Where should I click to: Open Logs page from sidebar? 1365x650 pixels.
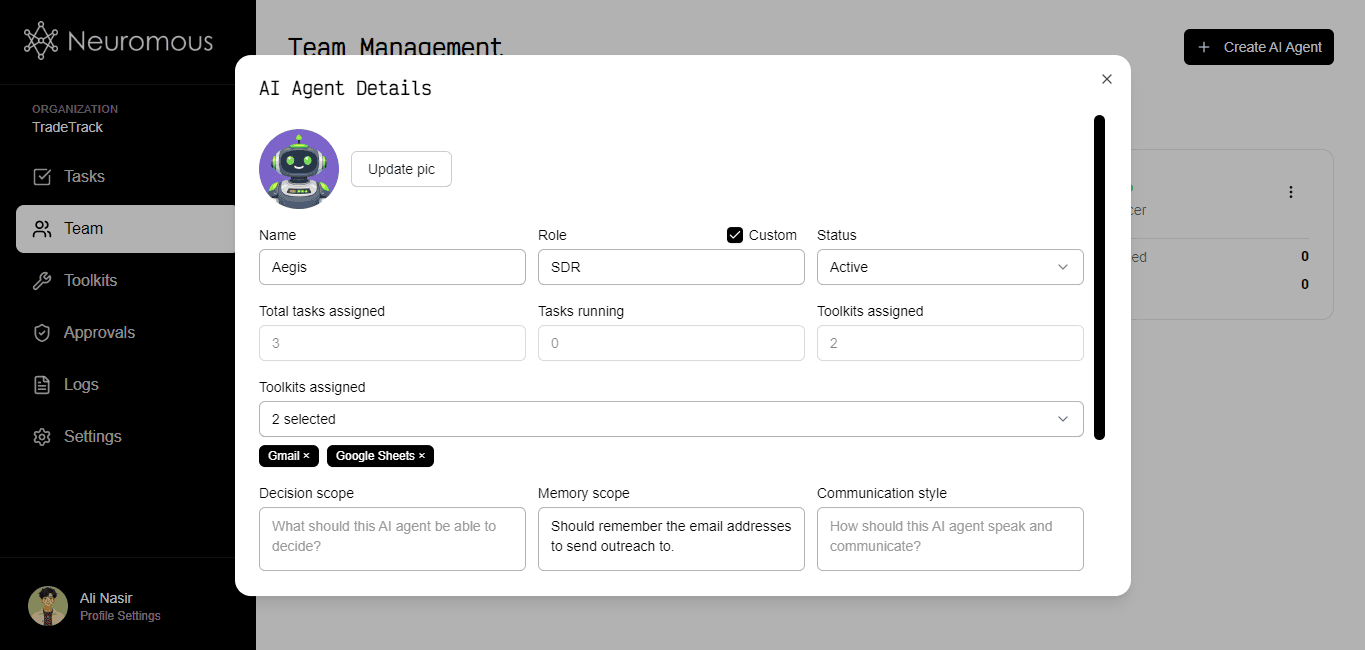128,385
